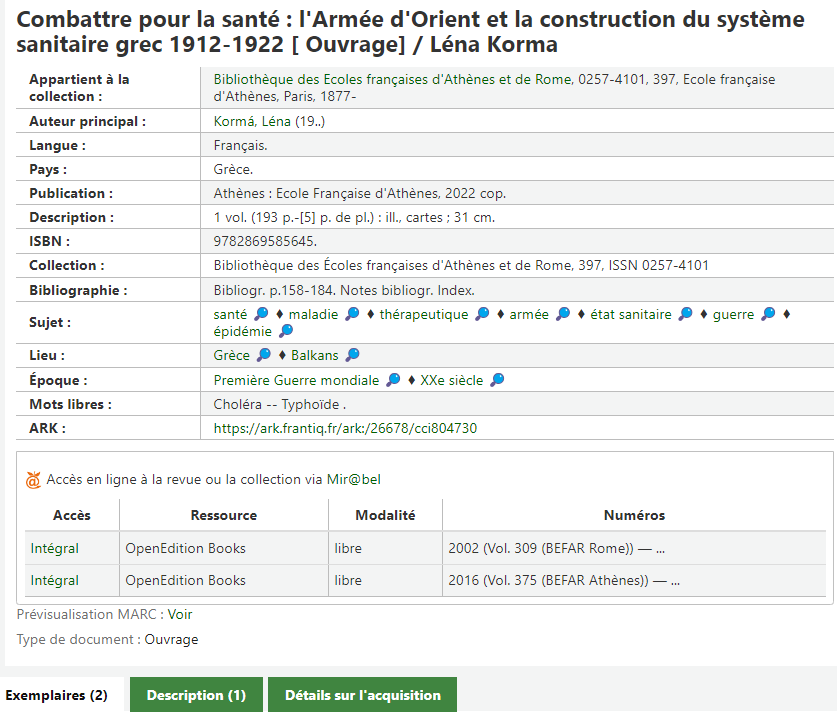This screenshot has height=713, width=837.
Task: Click the Ressource column header
Action: 224,515
